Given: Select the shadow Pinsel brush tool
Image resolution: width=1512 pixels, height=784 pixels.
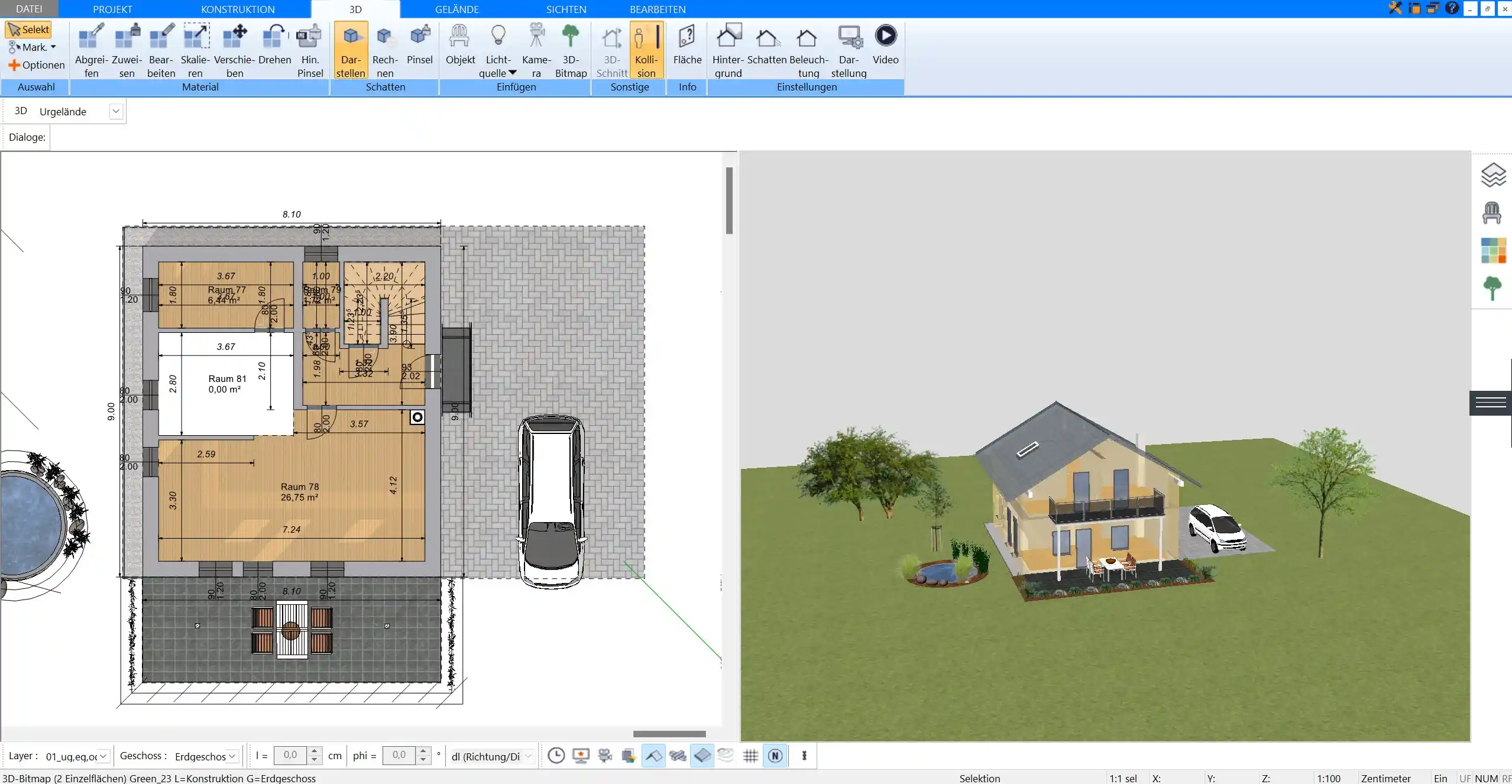Looking at the screenshot, I should [419, 44].
